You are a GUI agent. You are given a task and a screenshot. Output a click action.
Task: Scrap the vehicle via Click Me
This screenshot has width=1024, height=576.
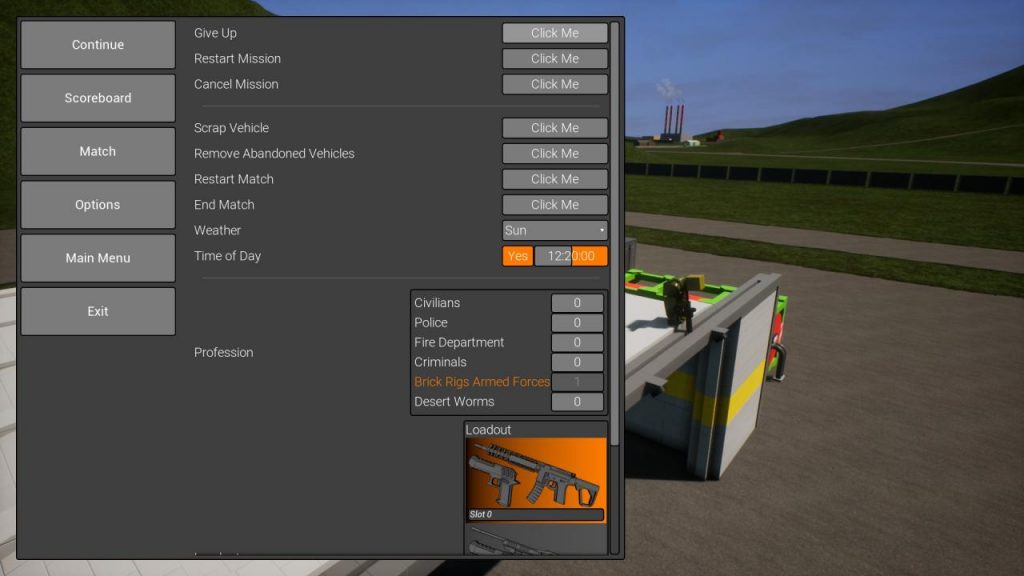[x=555, y=128]
